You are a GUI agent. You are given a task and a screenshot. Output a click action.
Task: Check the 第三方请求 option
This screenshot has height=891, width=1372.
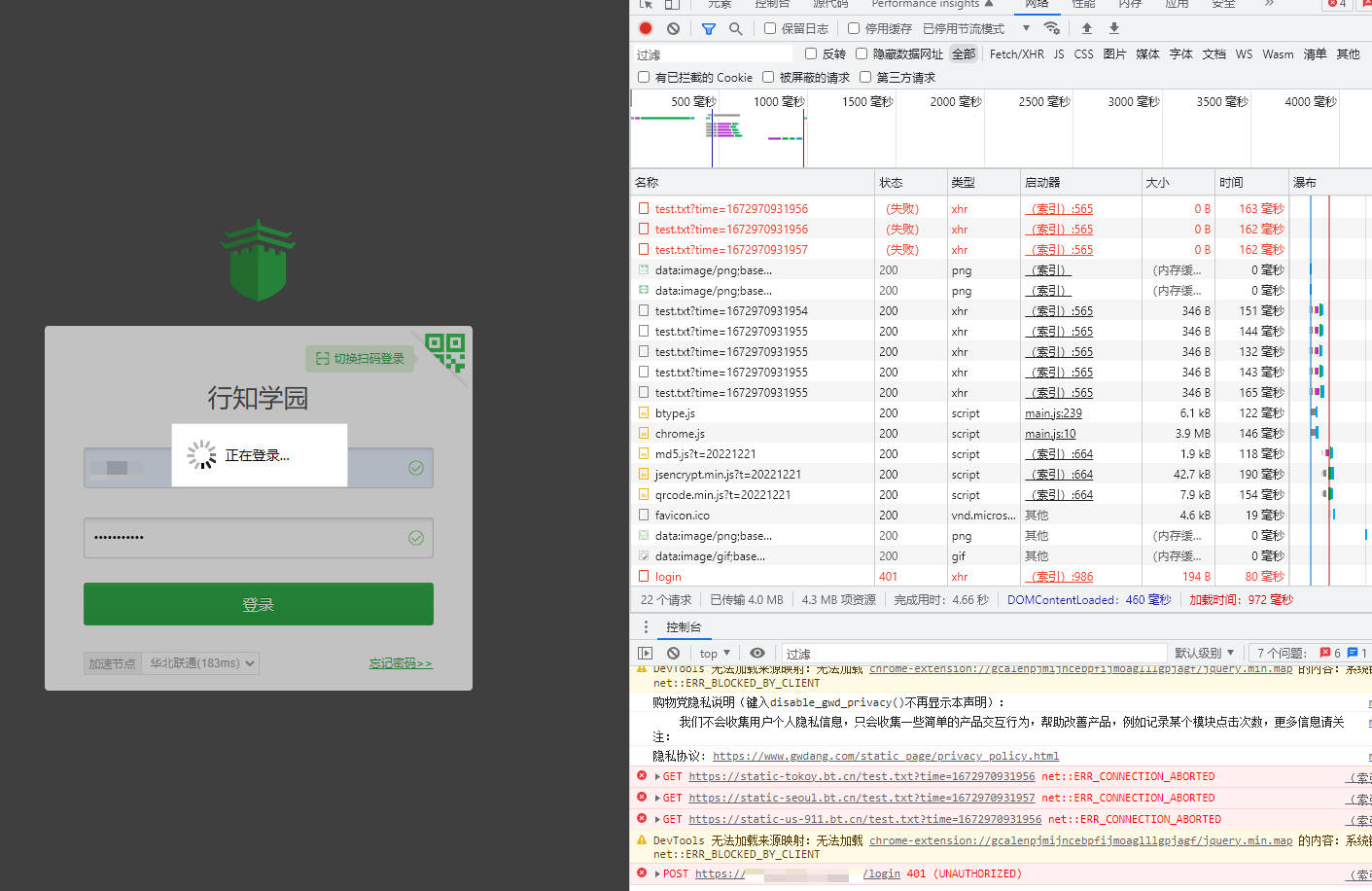click(865, 77)
